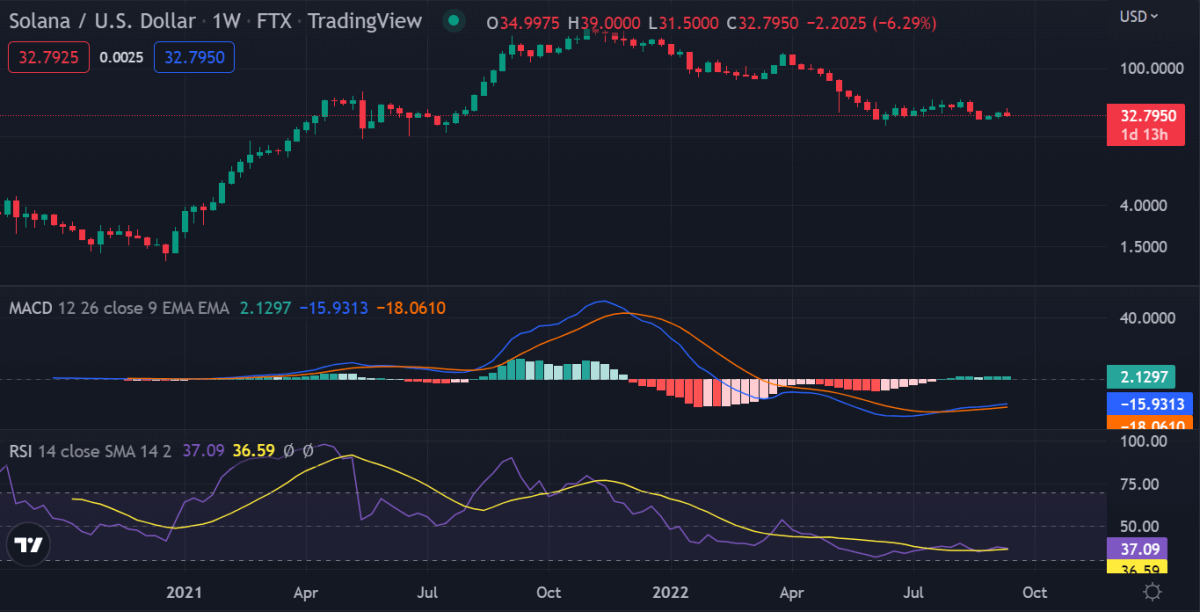
Task: Open the USD currency dropdown
Action: coord(1139,16)
